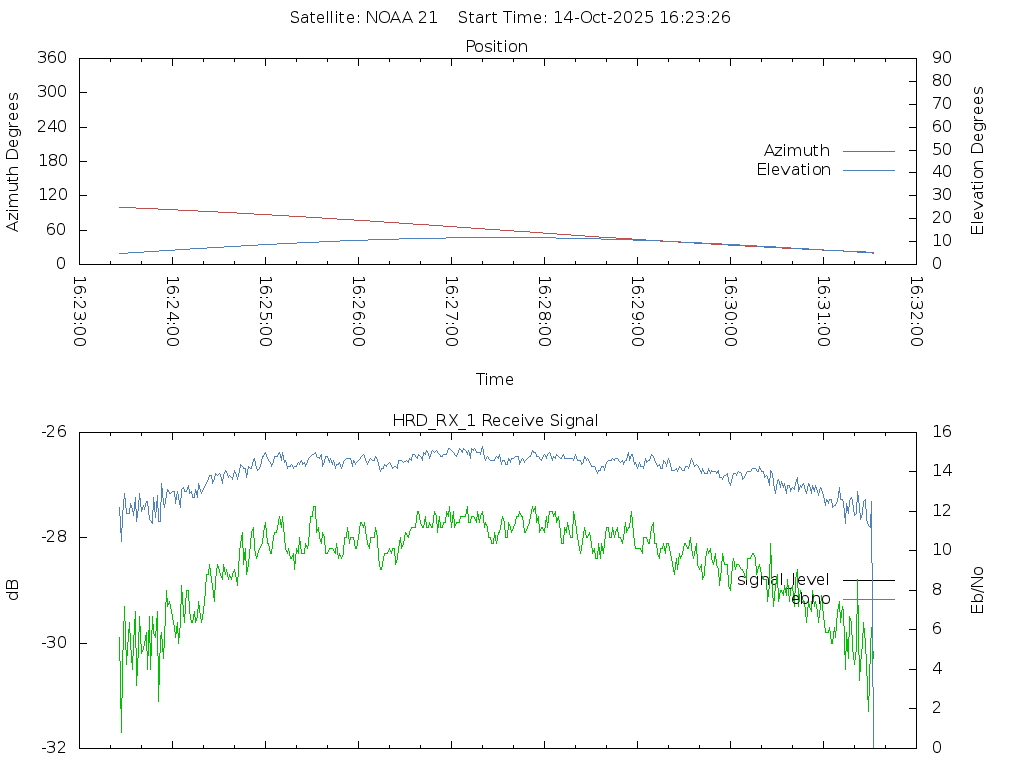This screenshot has height=768, width=1024.
Task: Click the 16:32:00 time tick label
Action: point(915,312)
